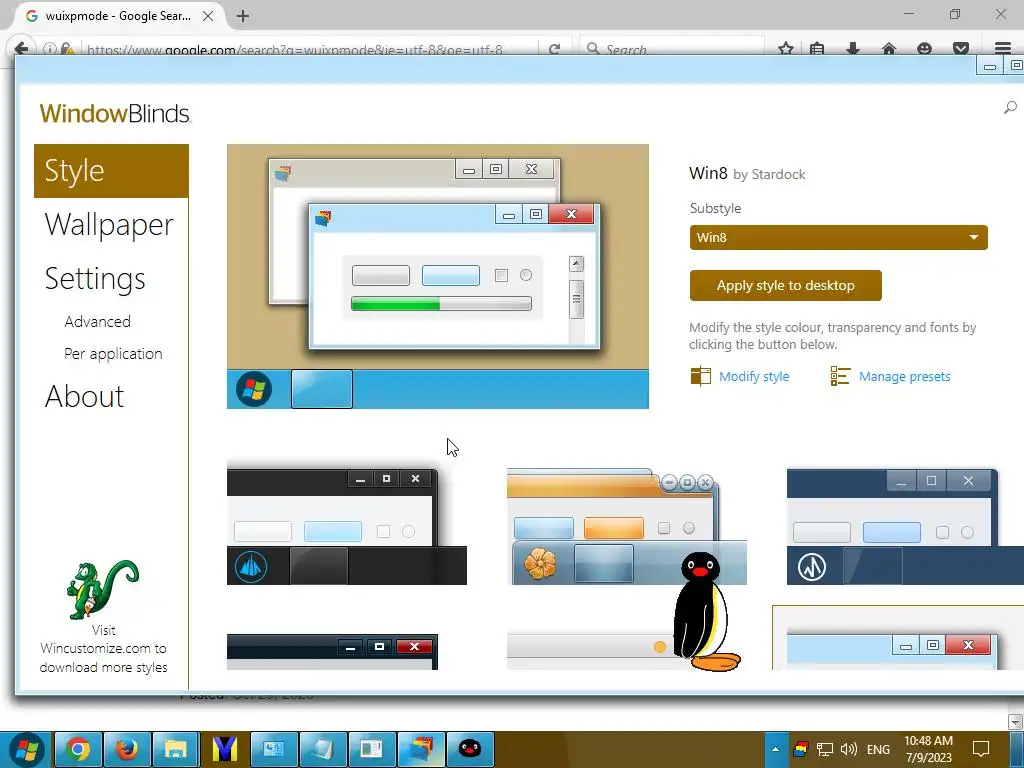This screenshot has height=768, width=1024.
Task: Click the Firefox smiley face icon
Action: pos(924,49)
